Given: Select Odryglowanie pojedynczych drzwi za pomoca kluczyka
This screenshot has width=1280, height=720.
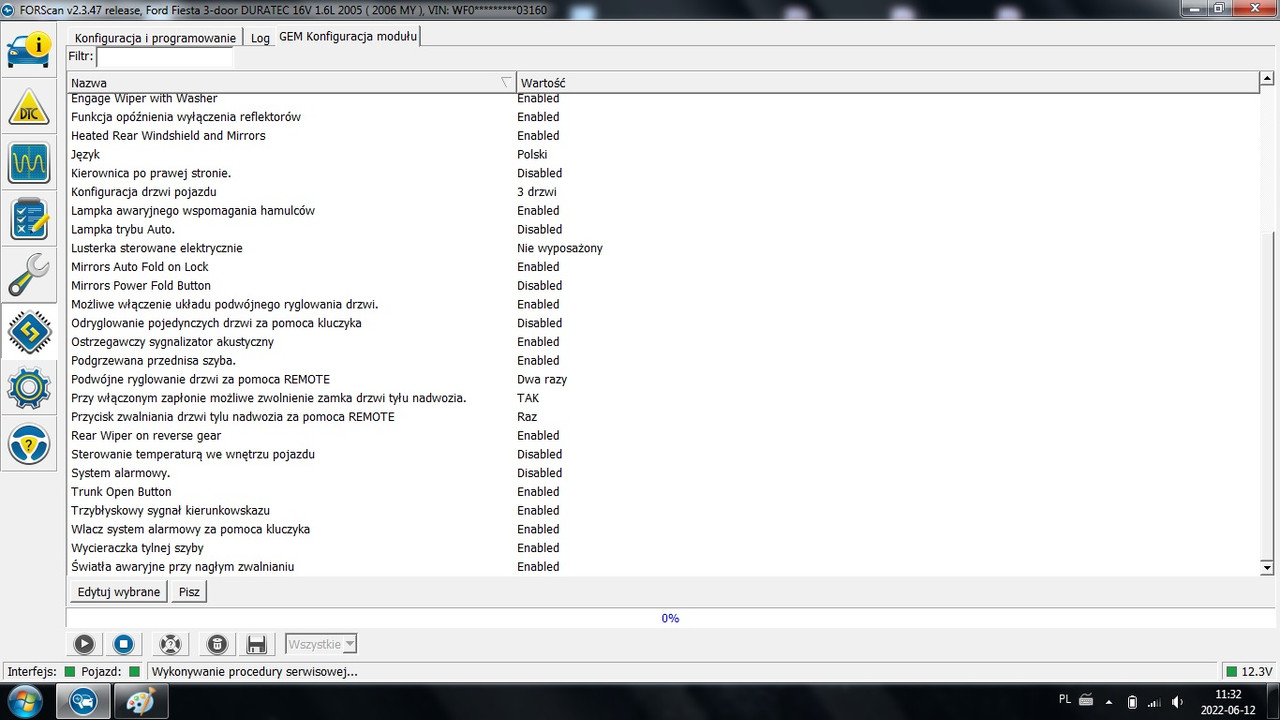Looking at the screenshot, I should pos(663,323).
